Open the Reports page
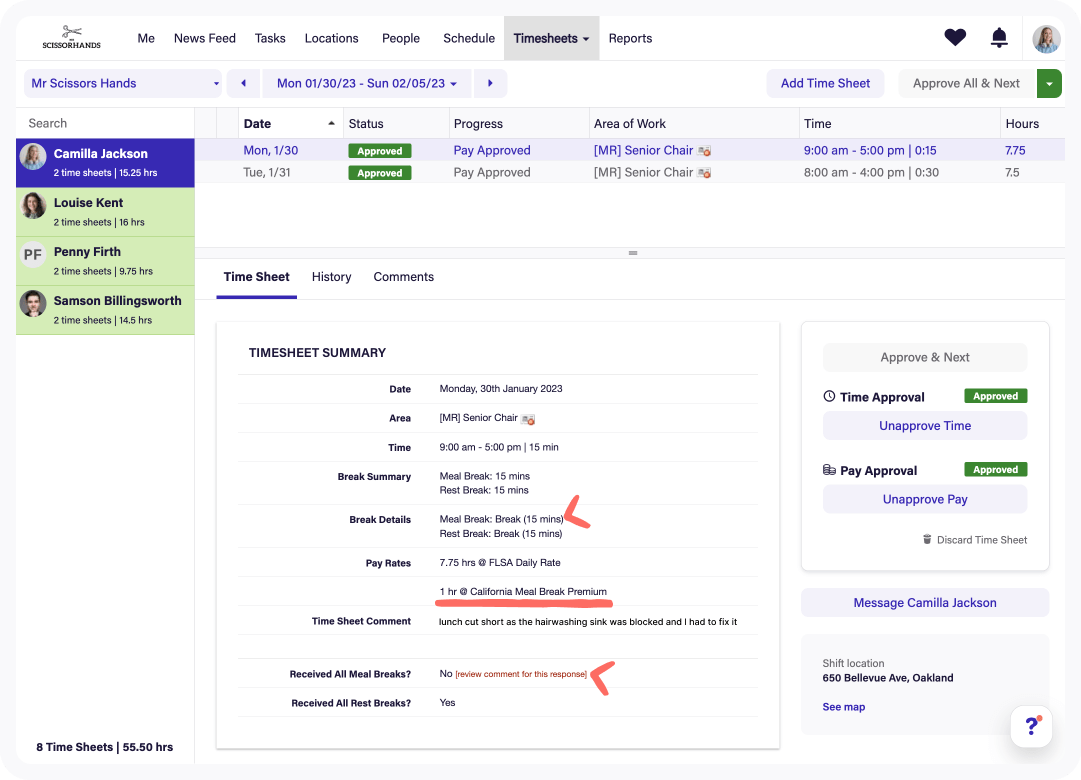Viewport: 1081px width, 780px height. click(630, 39)
